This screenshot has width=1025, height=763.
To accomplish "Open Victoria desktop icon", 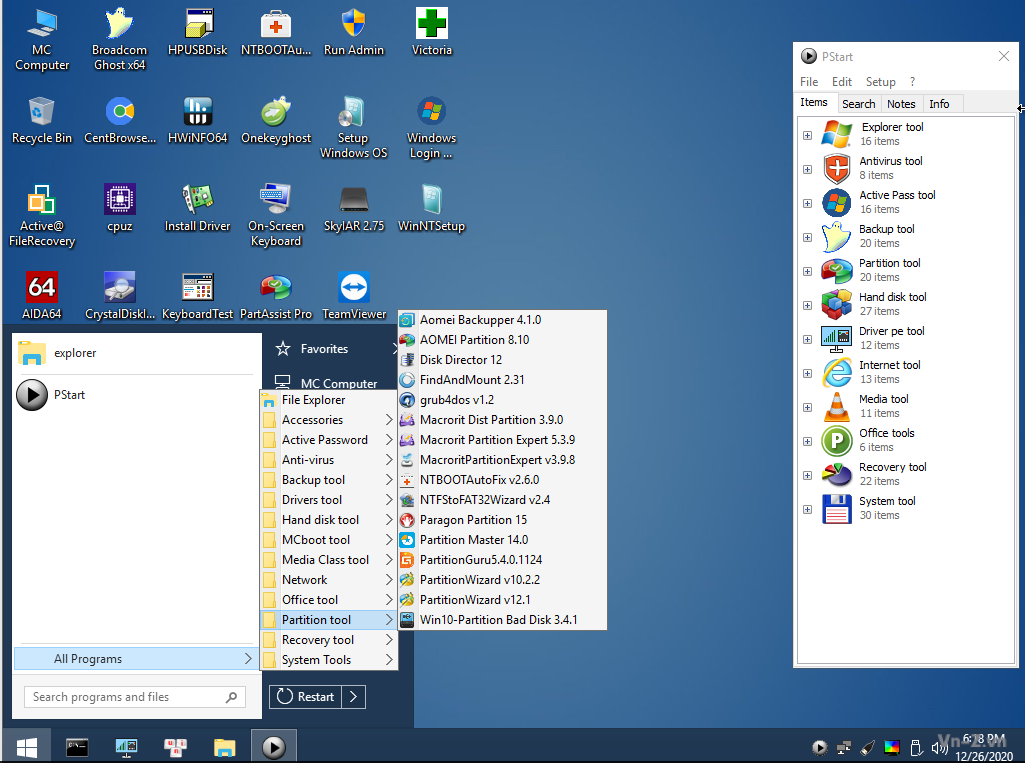I will click(431, 31).
